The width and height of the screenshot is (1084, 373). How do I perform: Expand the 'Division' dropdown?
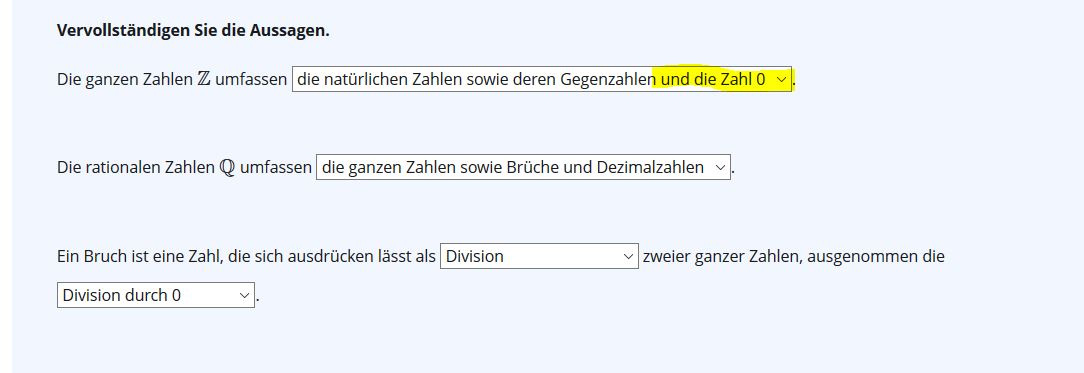(x=539, y=256)
